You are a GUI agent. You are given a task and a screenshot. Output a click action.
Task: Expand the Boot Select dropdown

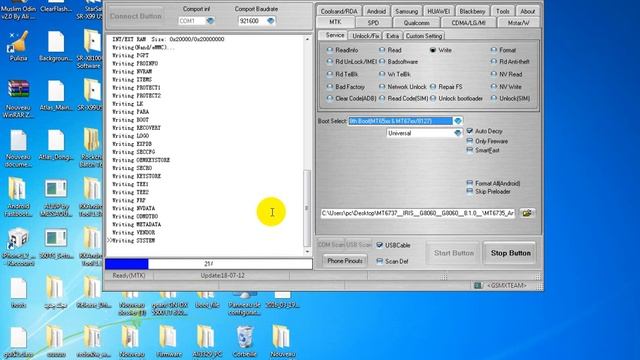458,121
